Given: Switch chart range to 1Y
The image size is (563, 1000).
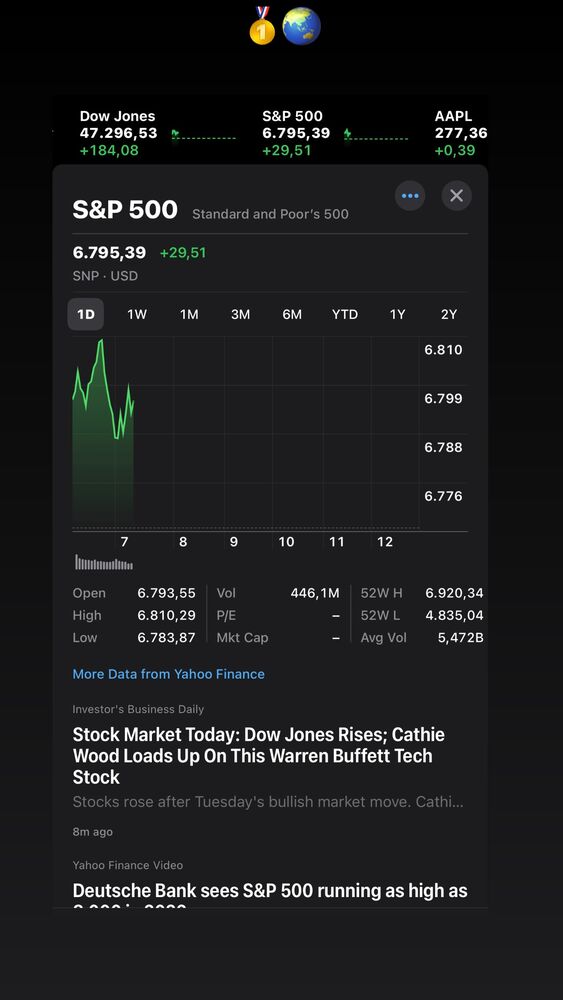Looking at the screenshot, I should click(397, 314).
